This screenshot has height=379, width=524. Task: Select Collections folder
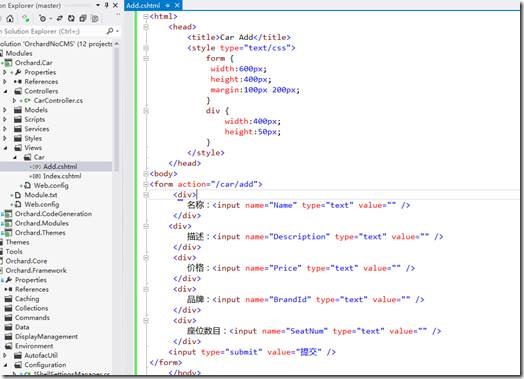pos(31,308)
